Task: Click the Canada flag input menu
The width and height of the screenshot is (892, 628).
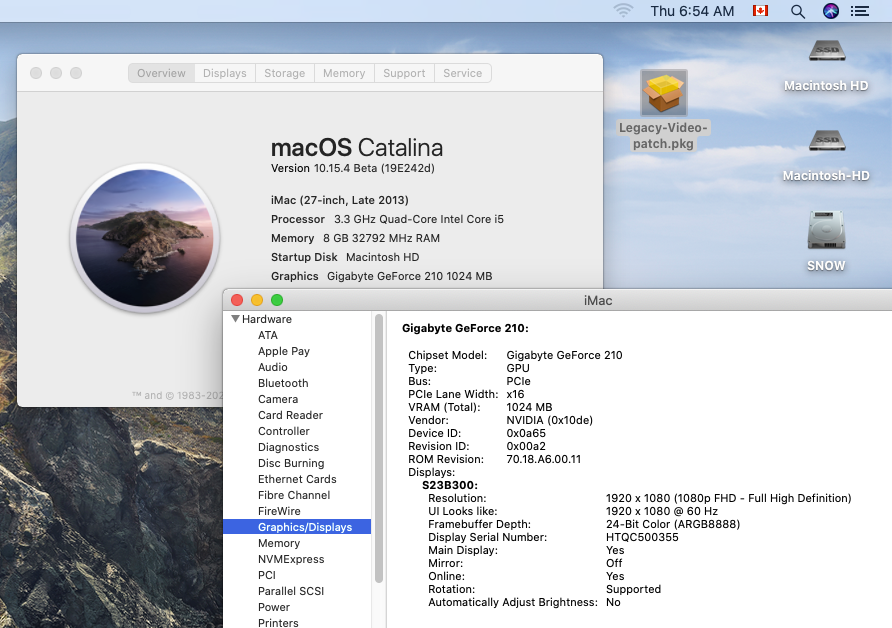Action: pos(761,11)
